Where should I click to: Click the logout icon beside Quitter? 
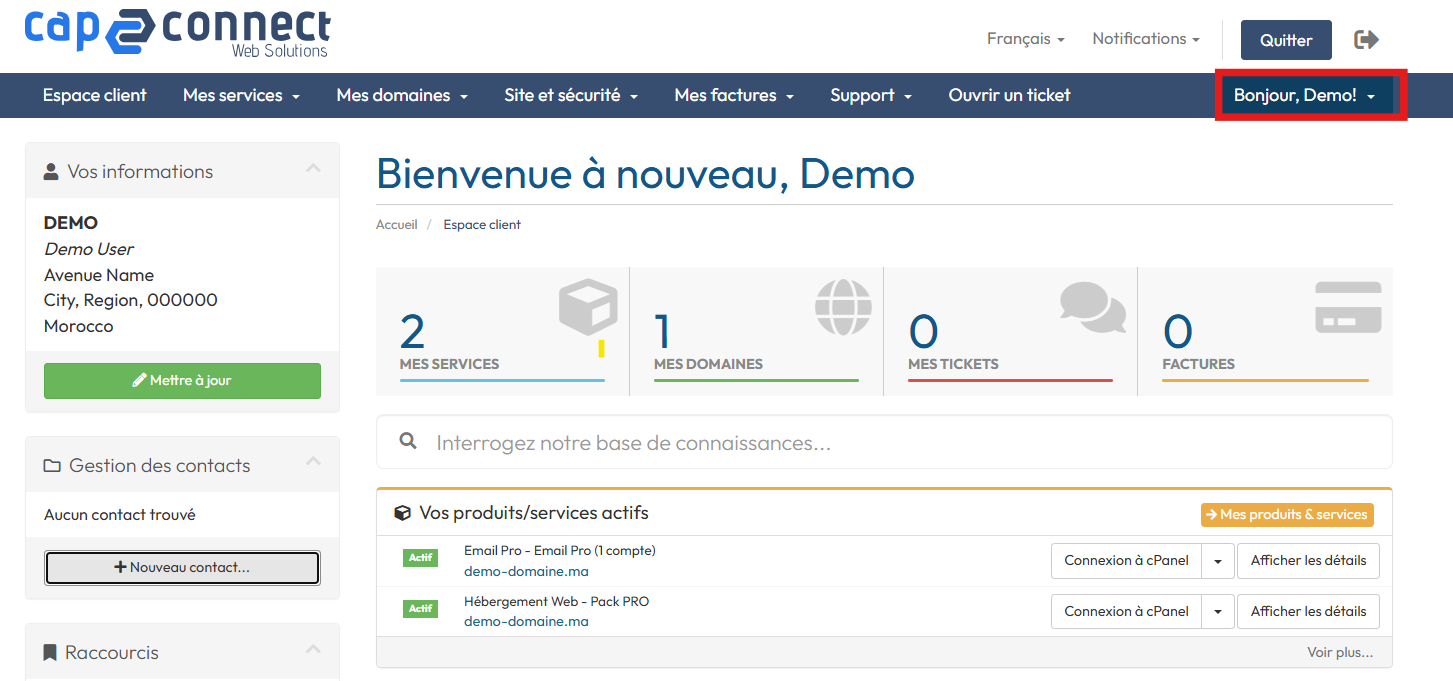[x=1366, y=38]
